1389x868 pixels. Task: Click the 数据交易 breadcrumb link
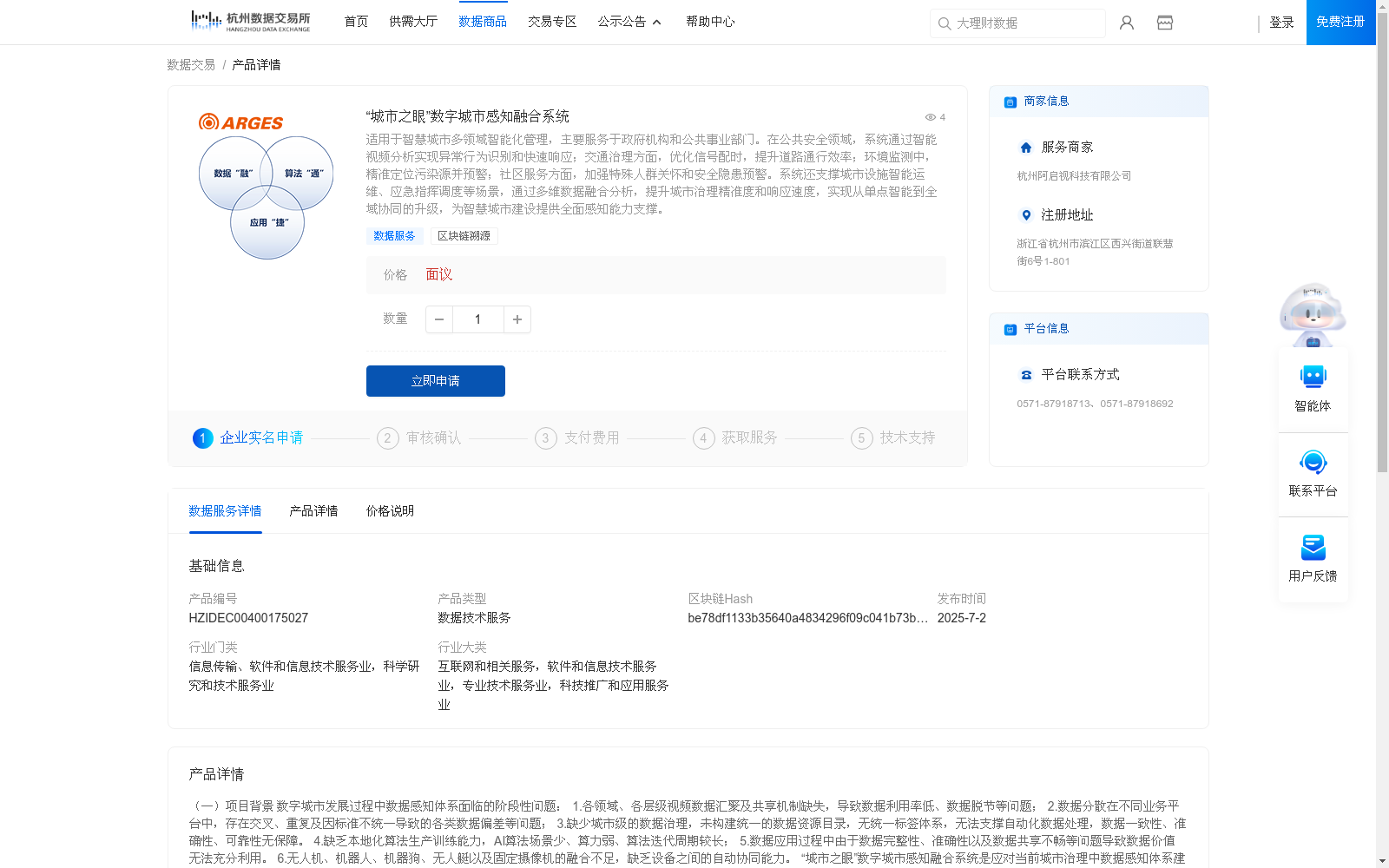(x=191, y=65)
